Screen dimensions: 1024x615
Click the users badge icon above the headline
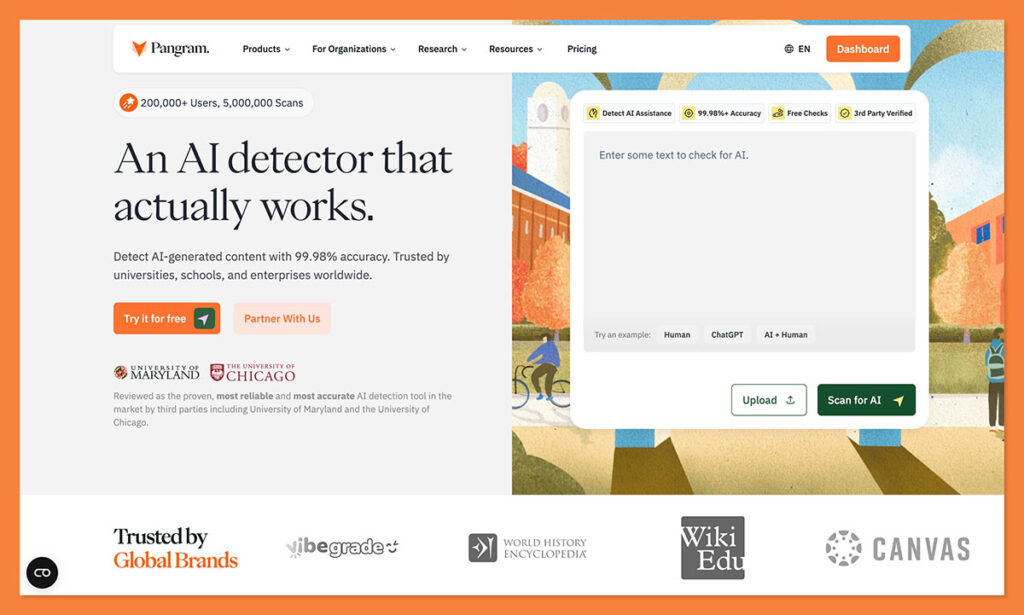pyautogui.click(x=127, y=101)
